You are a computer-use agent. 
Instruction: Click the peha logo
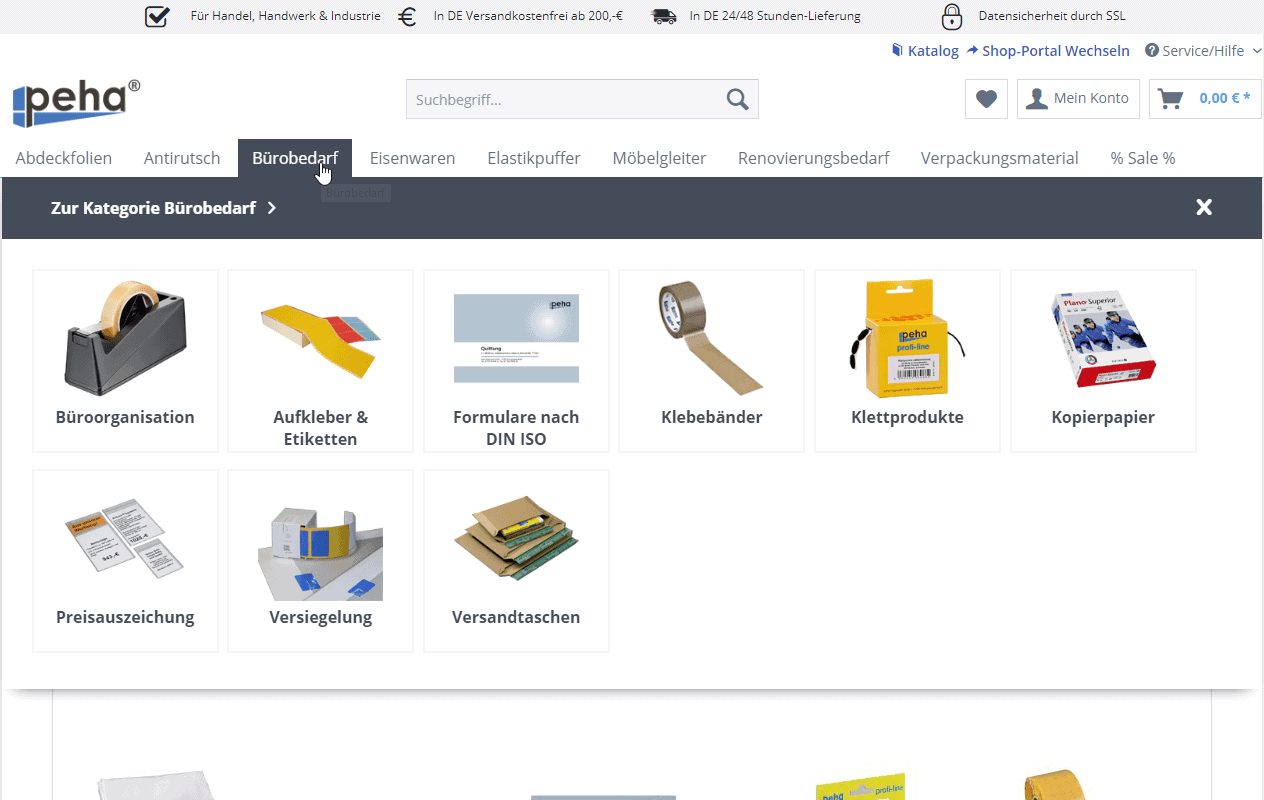tap(76, 102)
